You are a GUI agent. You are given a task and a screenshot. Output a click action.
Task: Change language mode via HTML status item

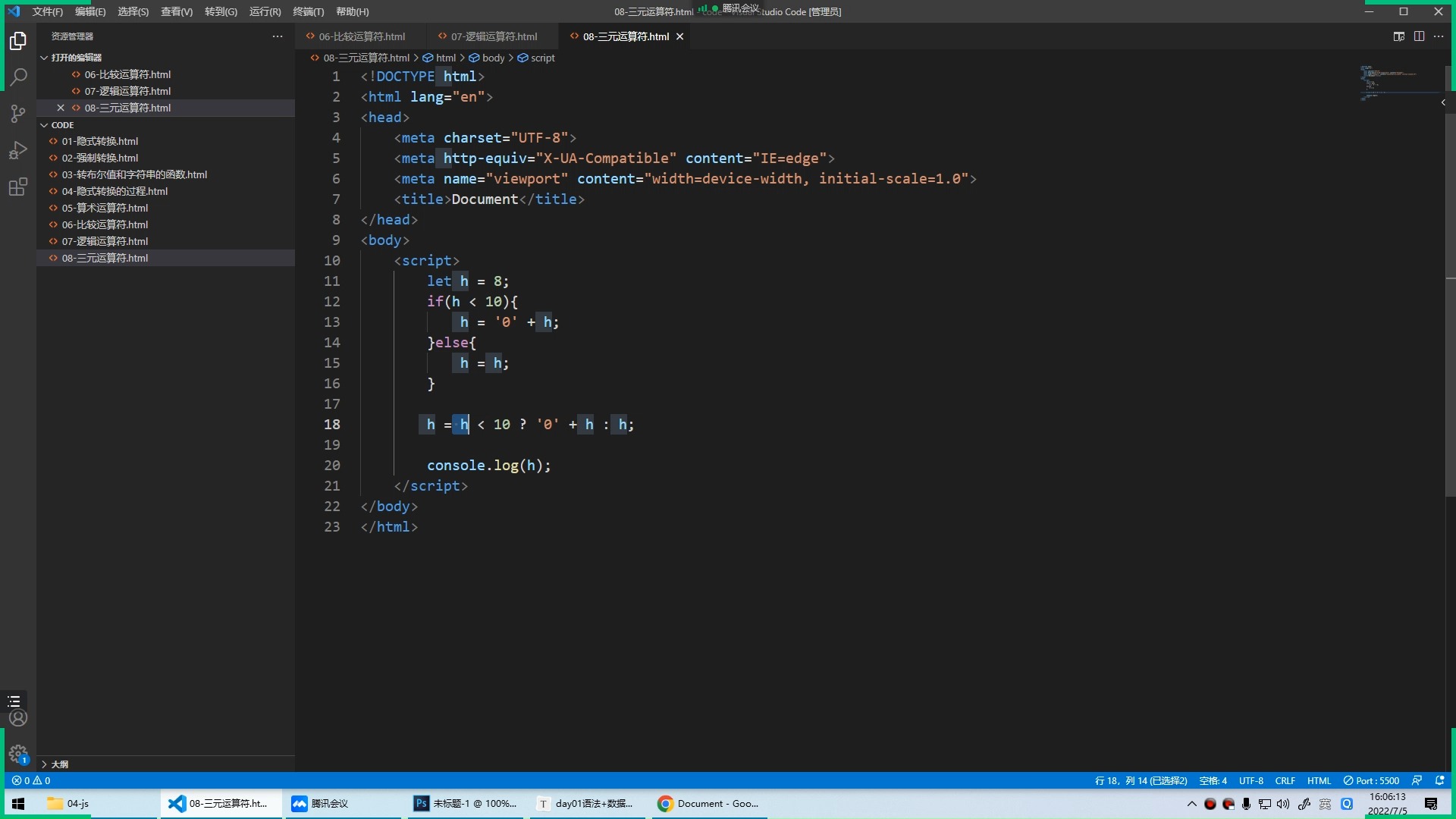tap(1319, 780)
